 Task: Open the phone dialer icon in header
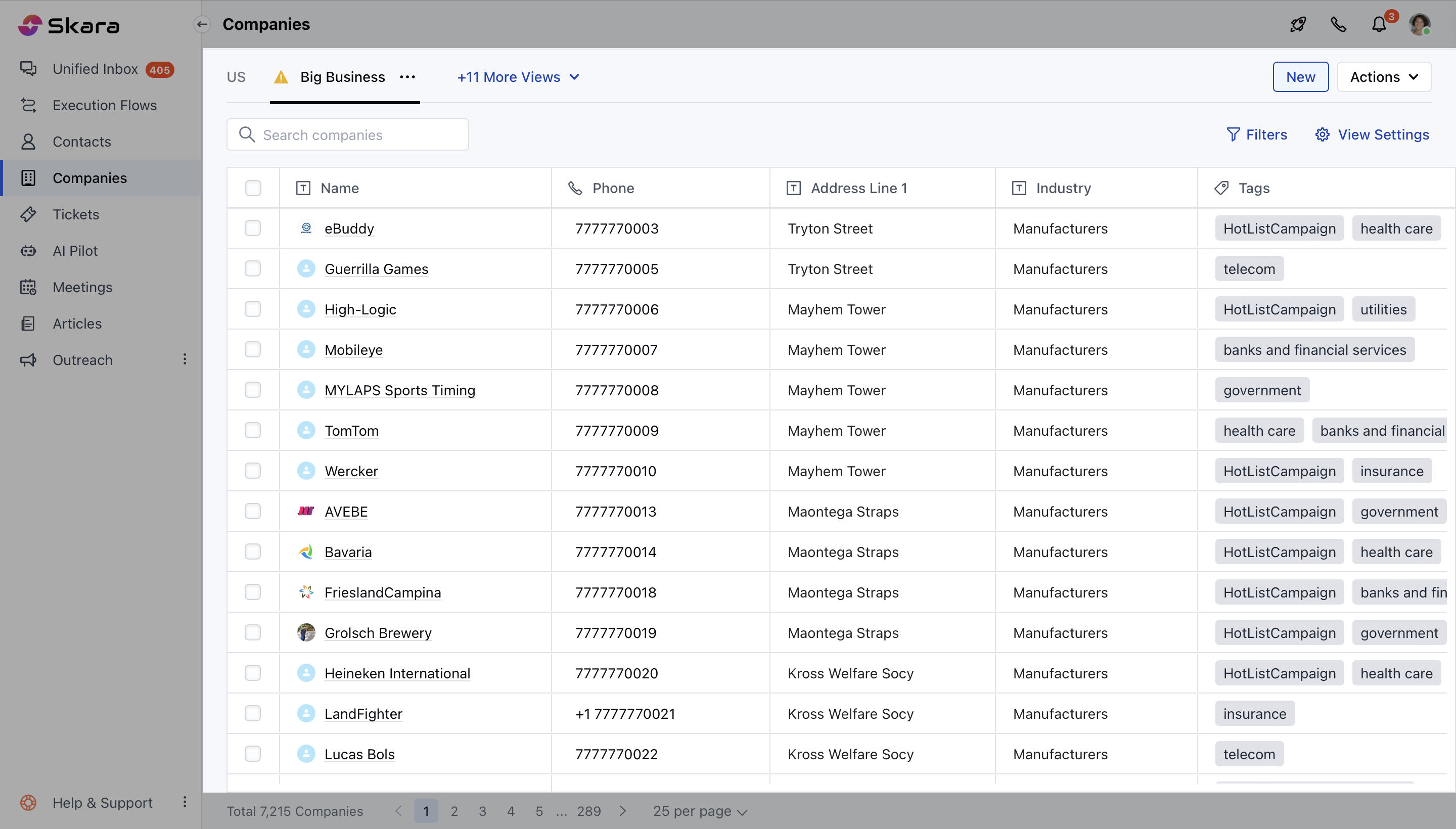pyautogui.click(x=1338, y=24)
